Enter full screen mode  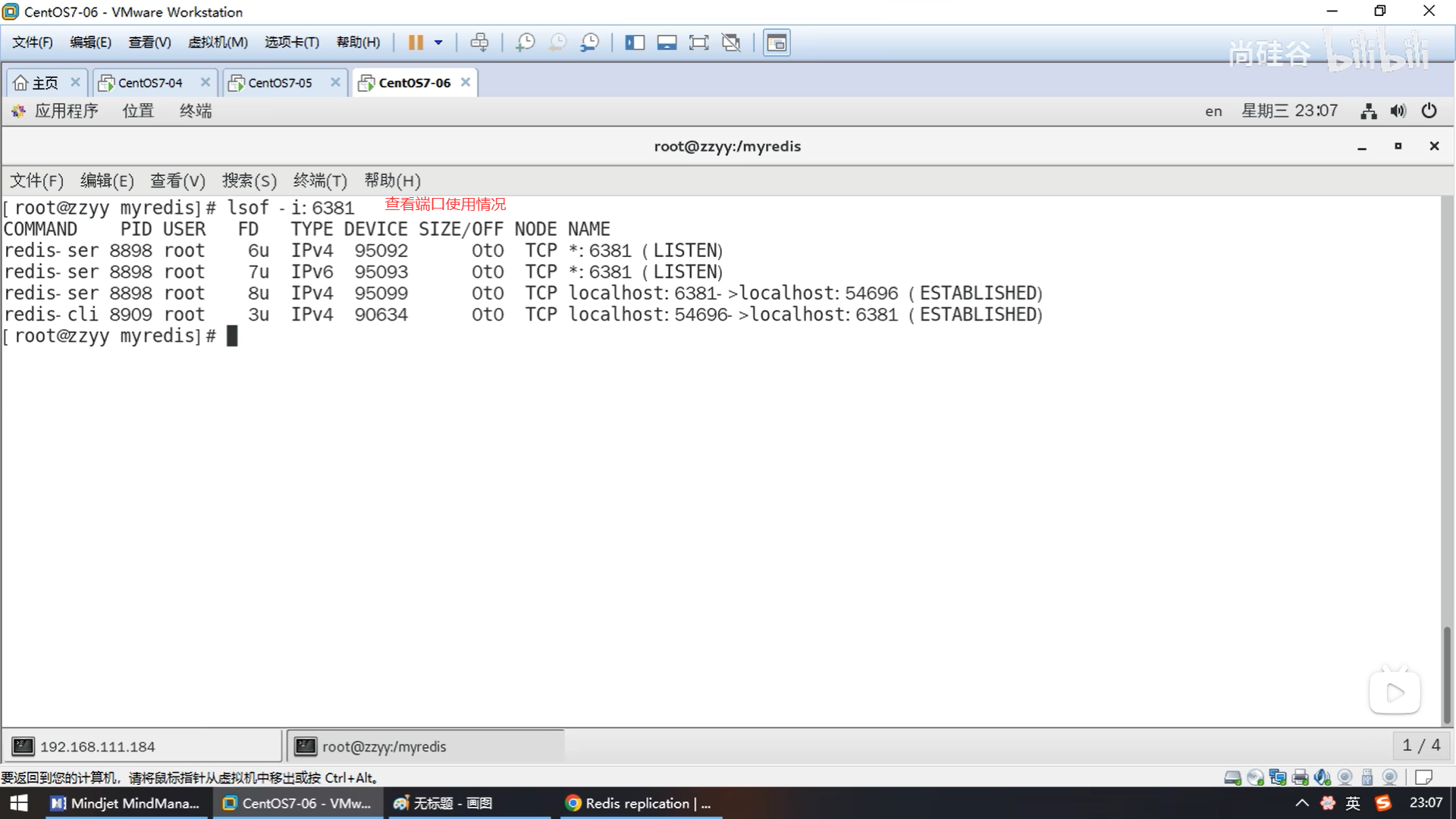click(x=698, y=42)
